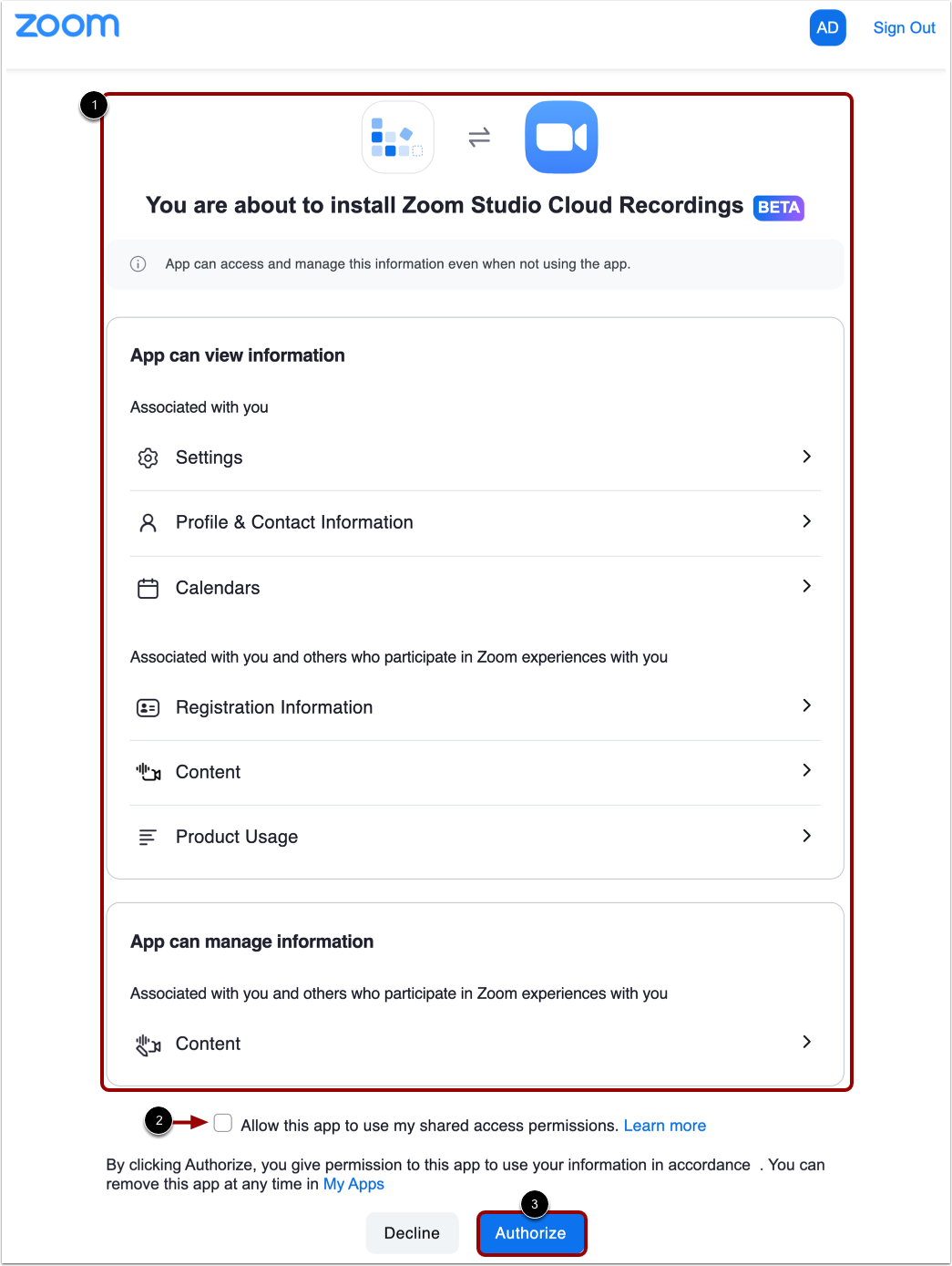Image resolution: width=952 pixels, height=1266 pixels.
Task: Select the Product Usage list icon
Action: coord(148,837)
